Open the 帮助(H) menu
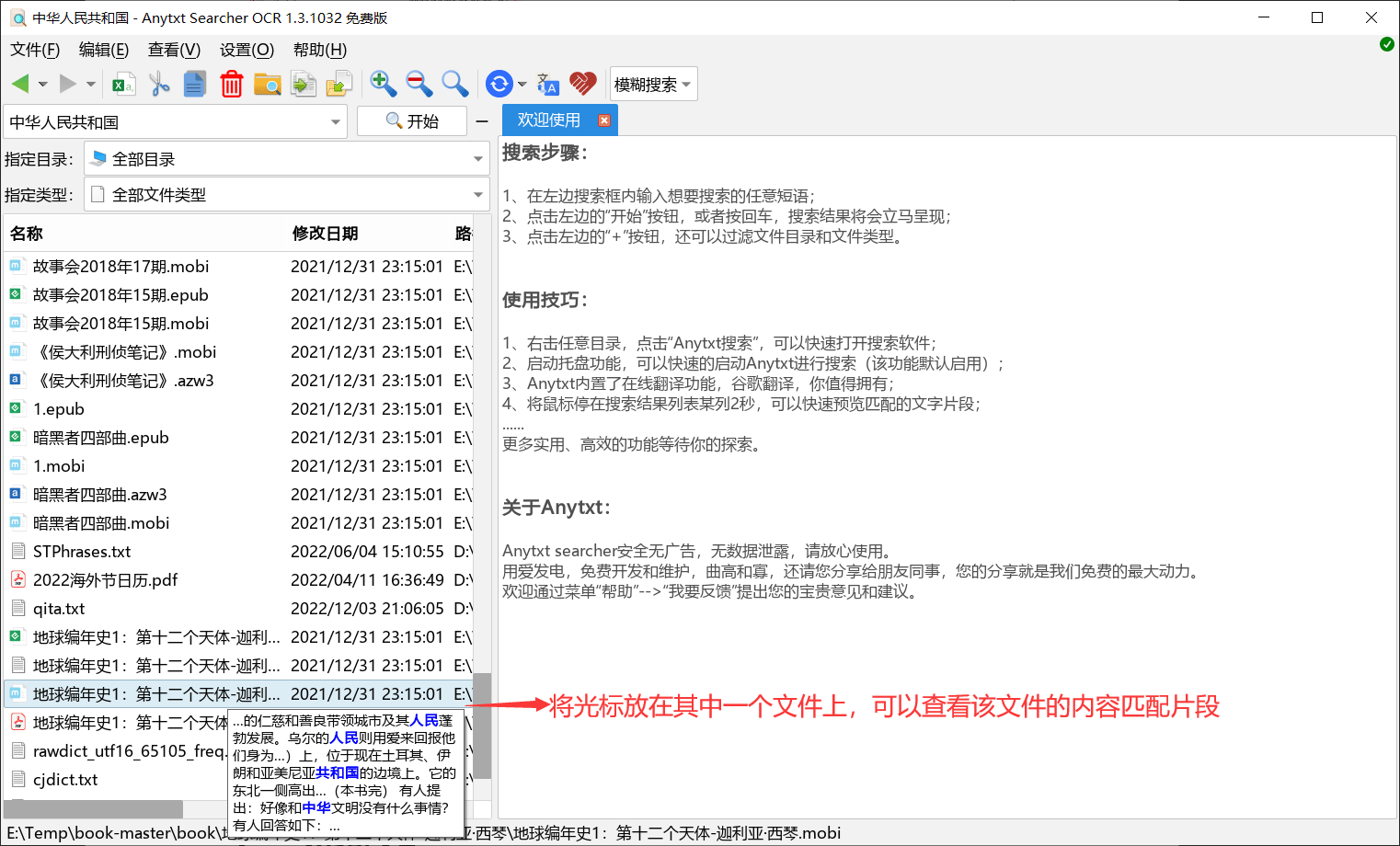 [x=320, y=50]
